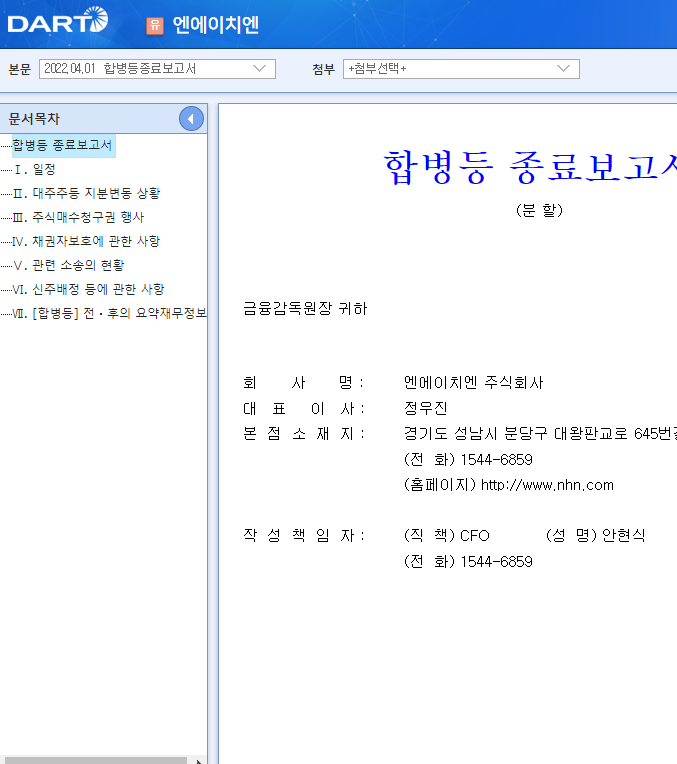Collapse the 문서목차 panel with arrow button
Screen dimensions: 677x764
pos(191,118)
